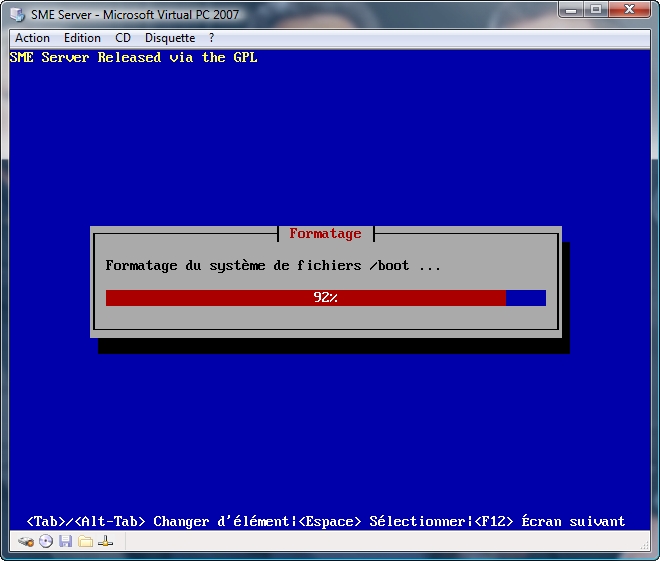Close the SME Server Virtual PC window
Image resolution: width=660 pixels, height=561 pixels.
(630, 10)
